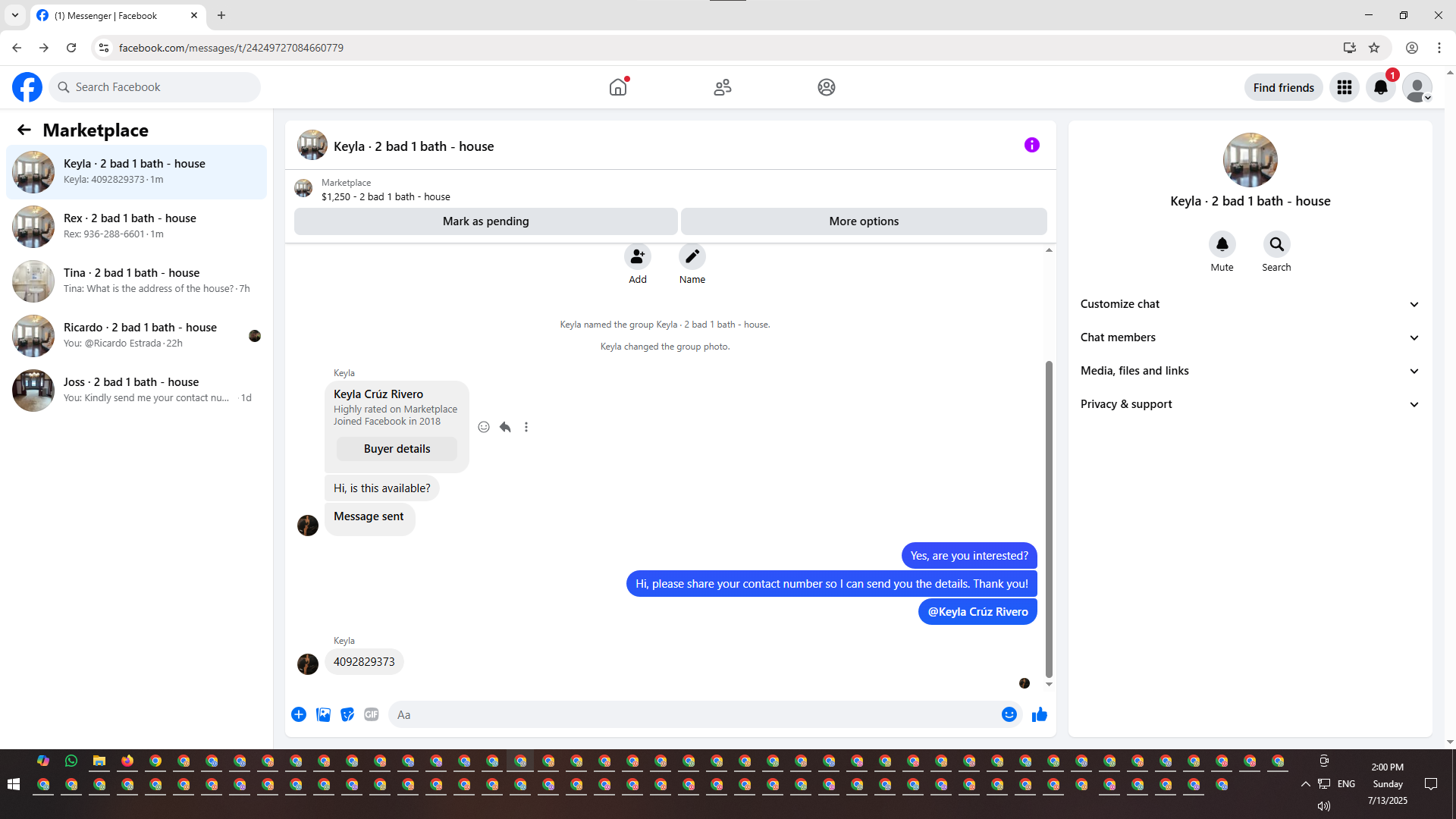Screen dimensions: 1456x819
Task: Click the blue plus more actions icon
Action: coord(299,714)
